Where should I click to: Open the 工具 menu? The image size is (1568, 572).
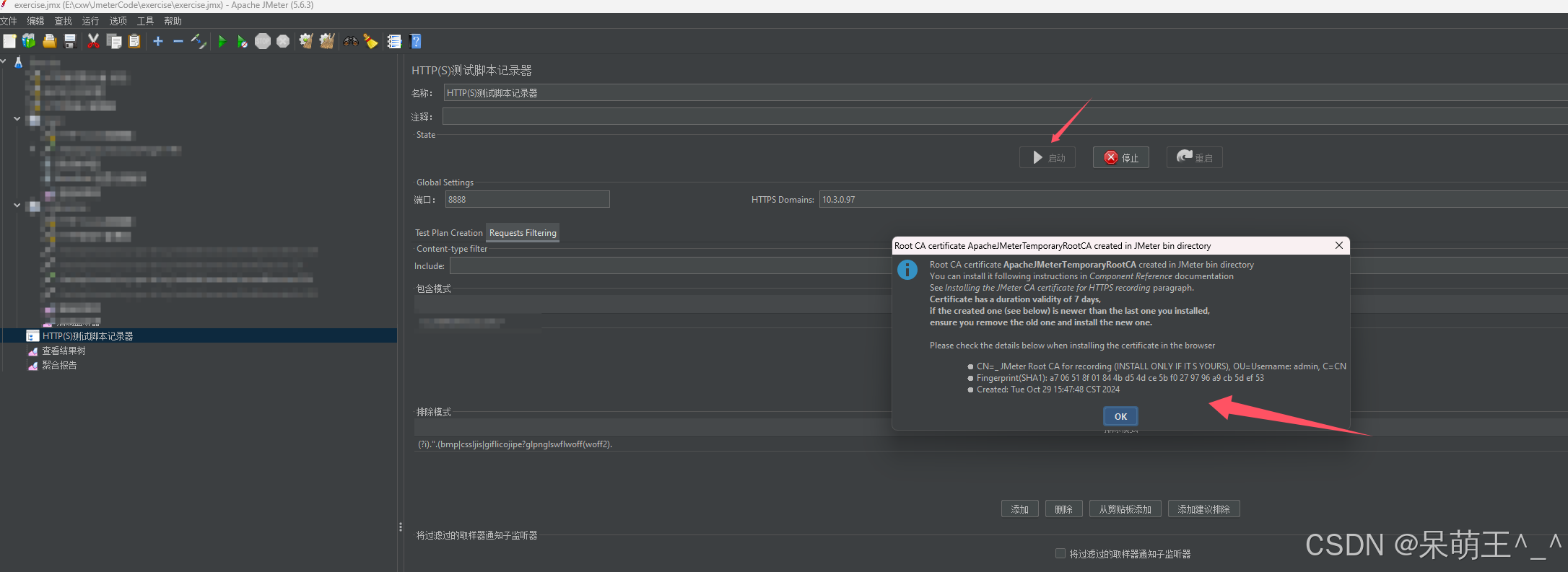tap(145, 21)
